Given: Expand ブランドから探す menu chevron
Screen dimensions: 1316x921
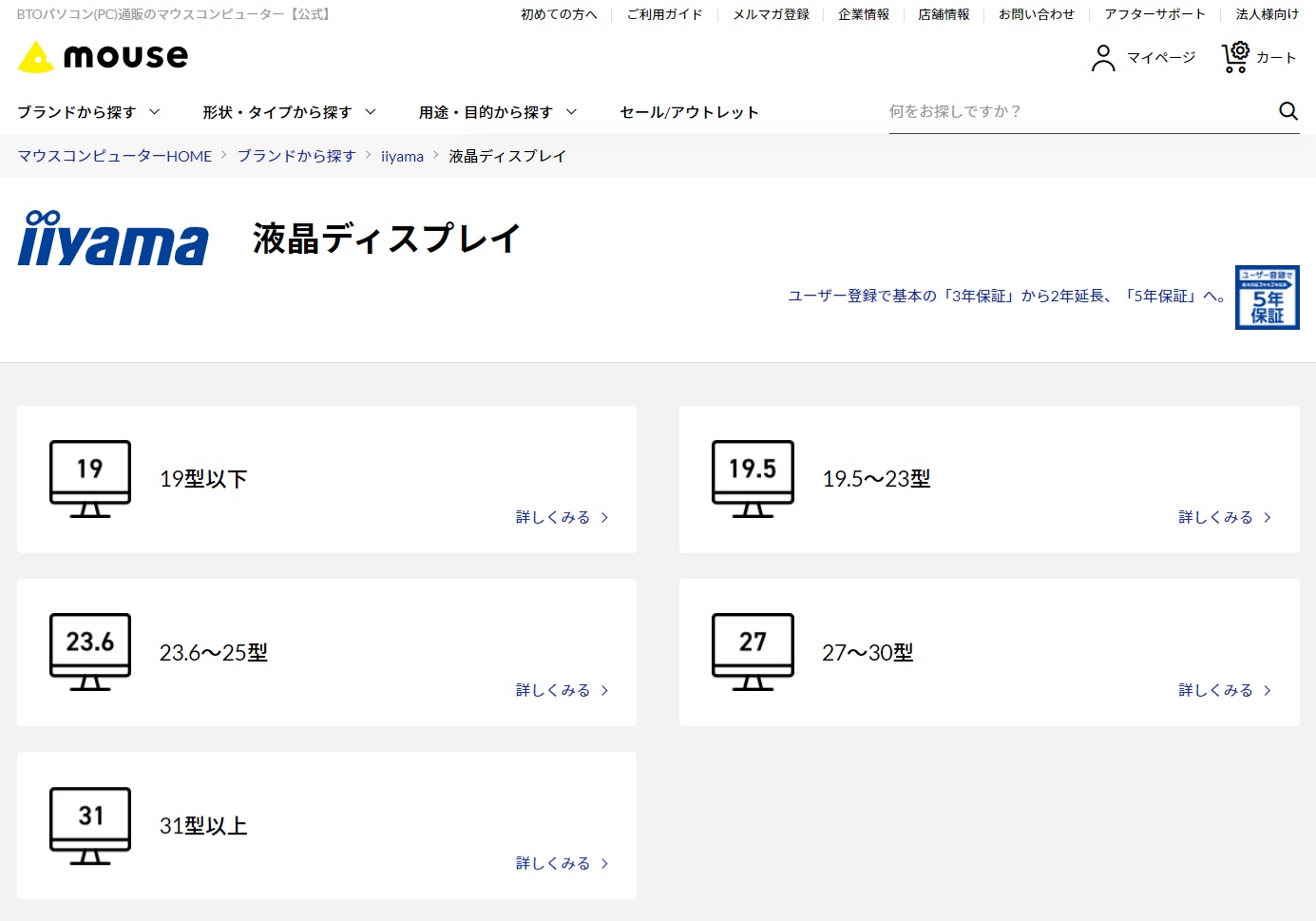Looking at the screenshot, I should (155, 112).
